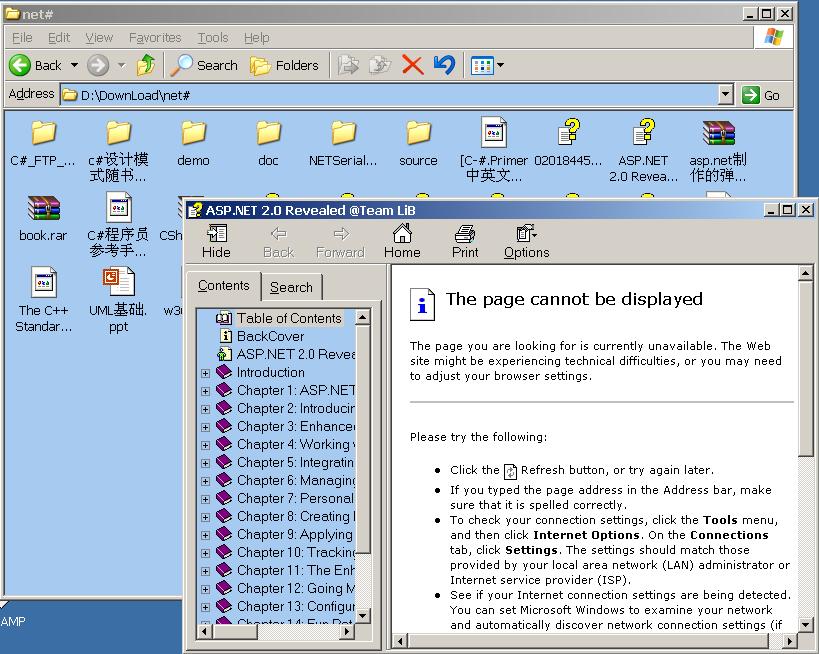
Task: Open the View menu in Explorer
Action: tap(99, 38)
